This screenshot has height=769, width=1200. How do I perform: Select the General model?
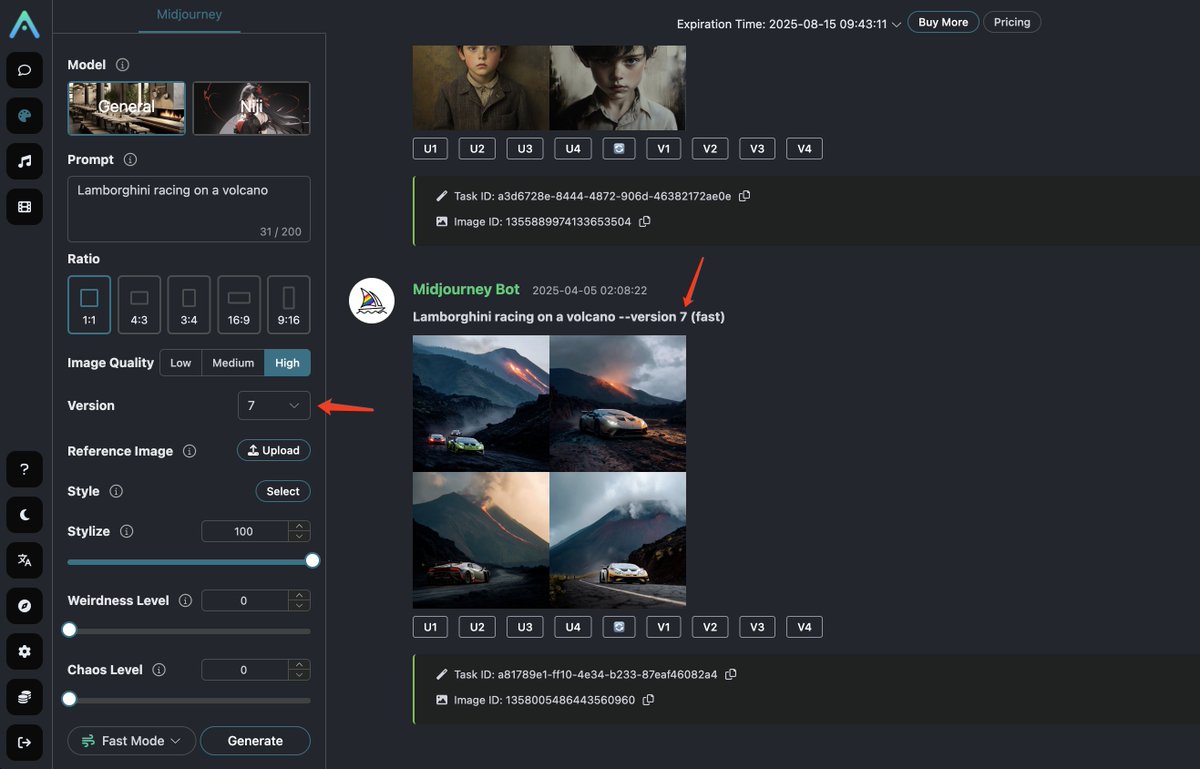coord(126,108)
